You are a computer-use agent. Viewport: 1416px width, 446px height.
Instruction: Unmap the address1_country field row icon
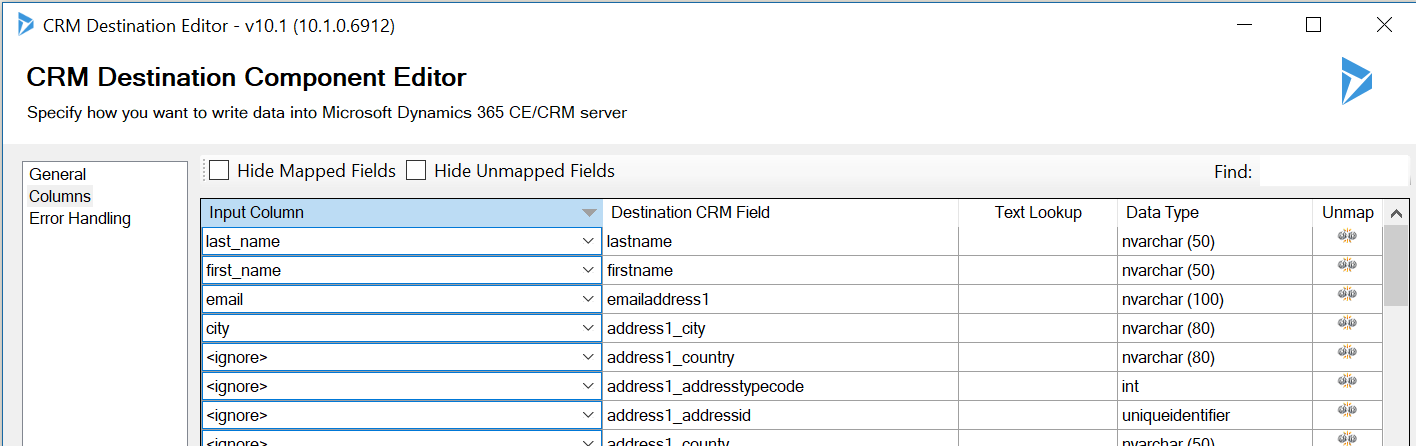[1346, 352]
